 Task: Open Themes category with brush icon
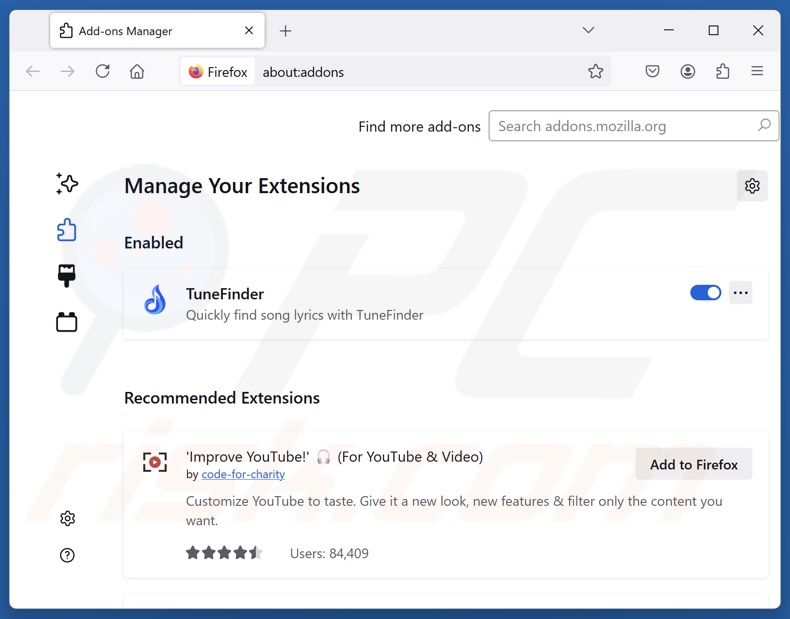[x=67, y=276]
